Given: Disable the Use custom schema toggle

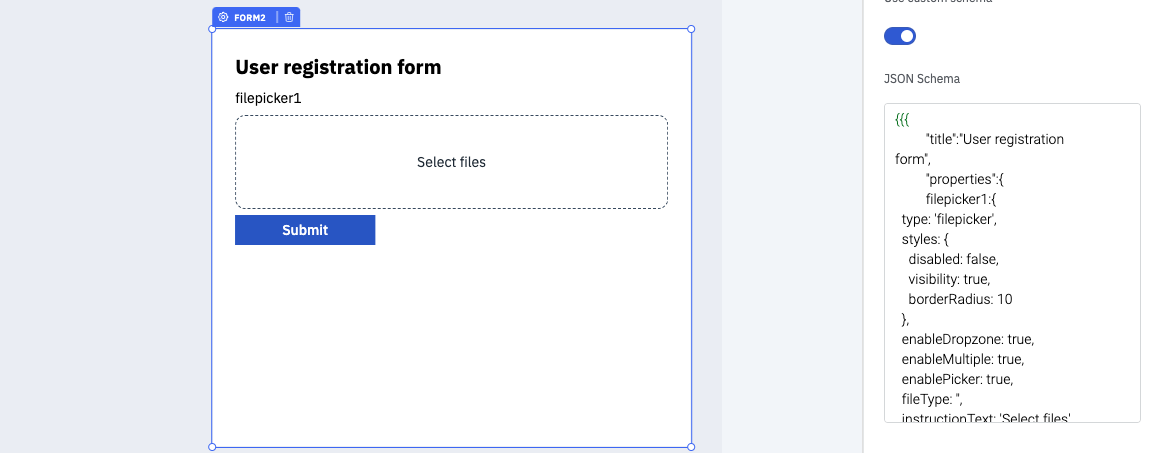Looking at the screenshot, I should coord(900,36).
